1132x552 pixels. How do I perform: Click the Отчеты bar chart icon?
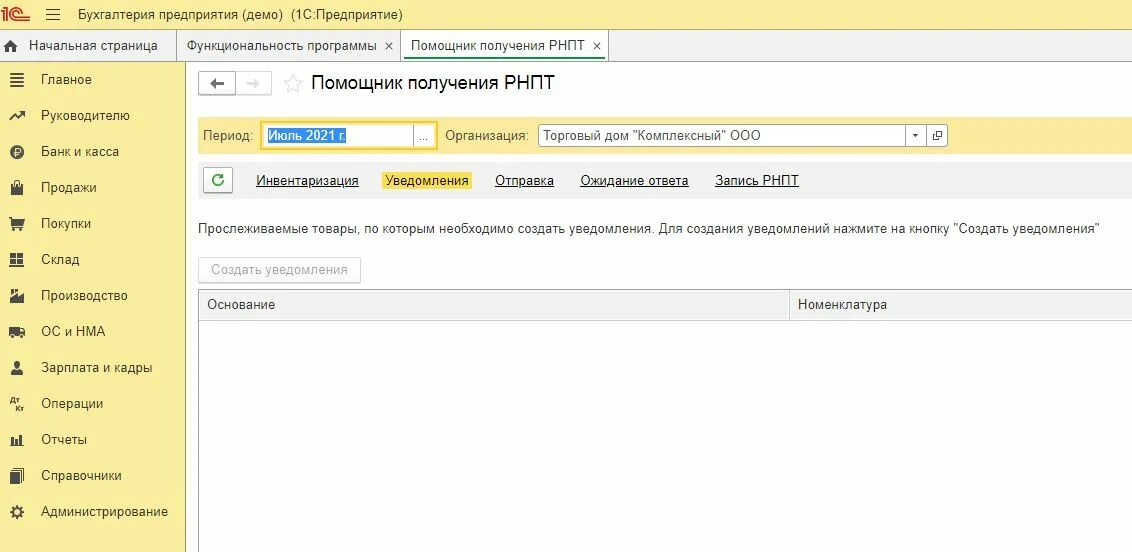click(17, 440)
